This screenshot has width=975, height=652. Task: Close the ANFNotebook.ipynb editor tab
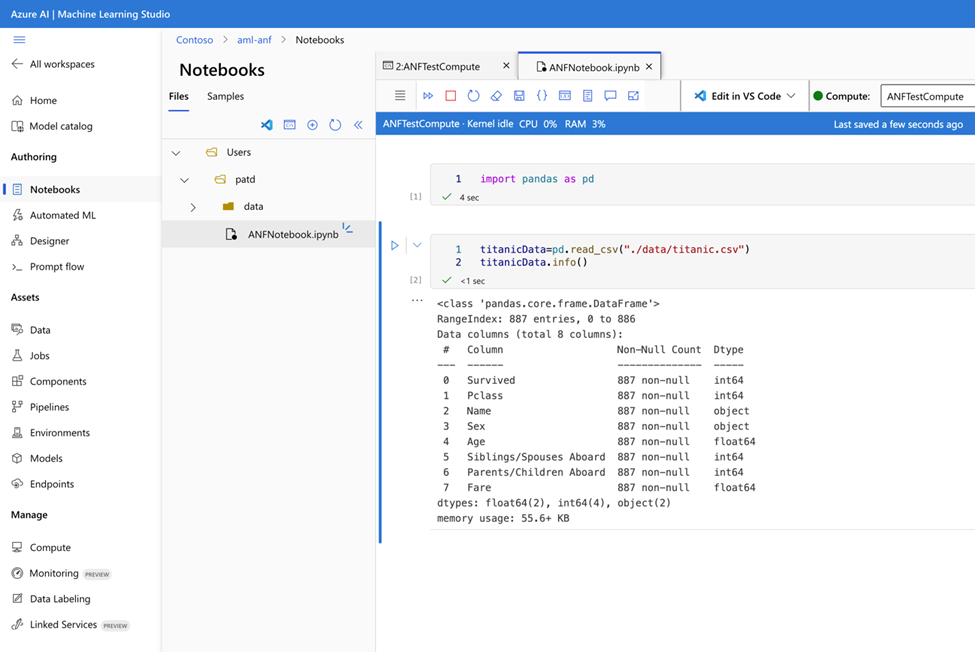click(x=649, y=67)
